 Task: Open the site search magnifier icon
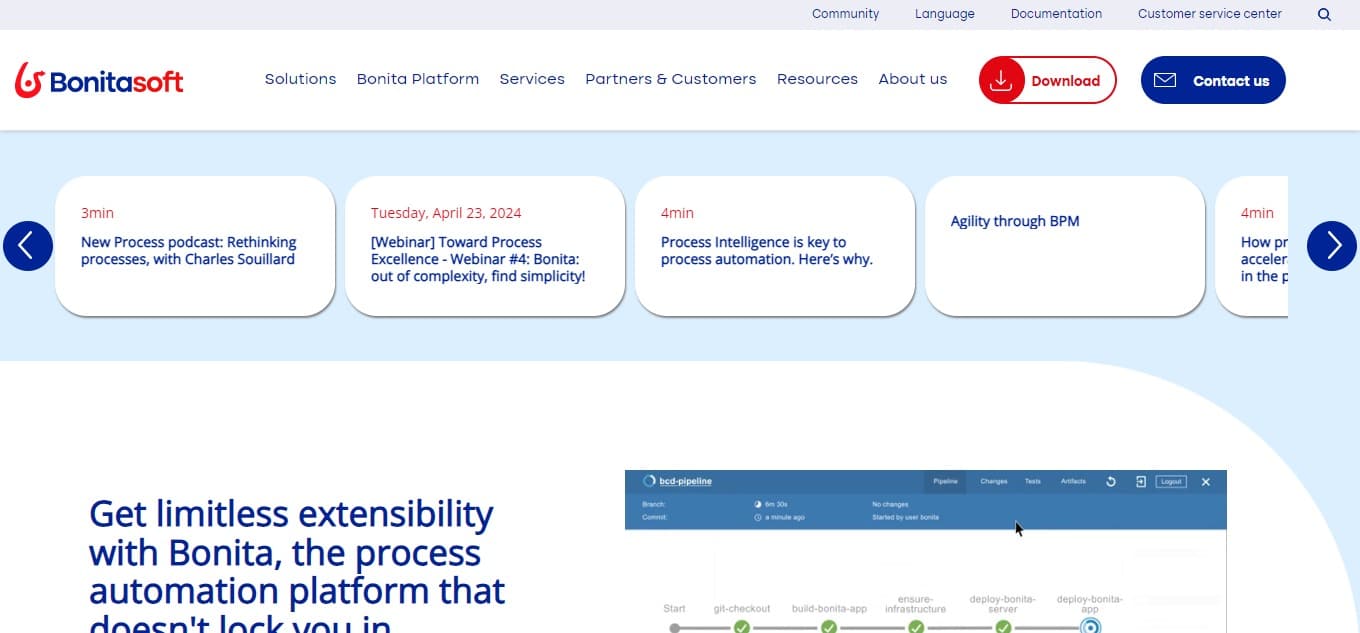pos(1324,14)
